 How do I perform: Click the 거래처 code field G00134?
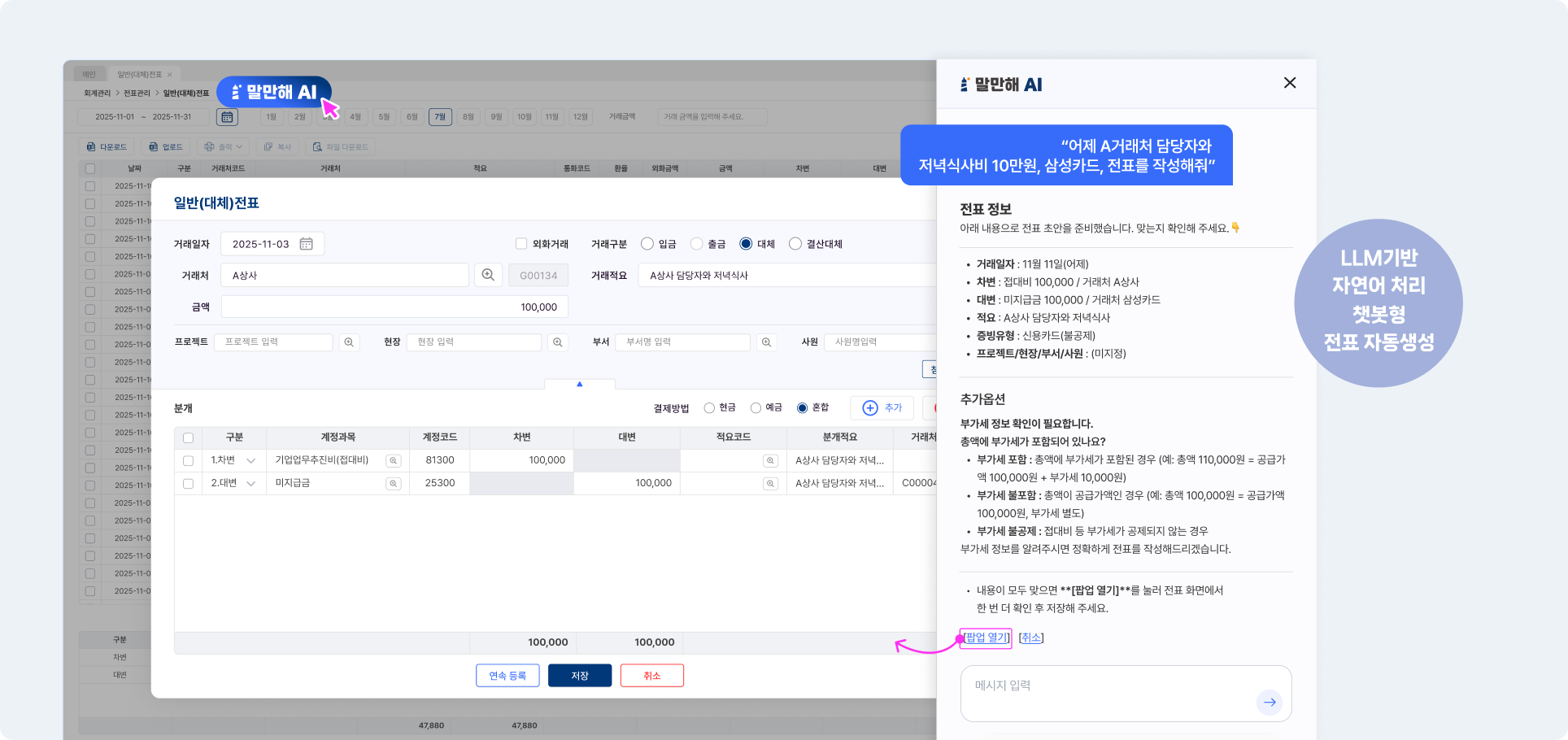(538, 275)
